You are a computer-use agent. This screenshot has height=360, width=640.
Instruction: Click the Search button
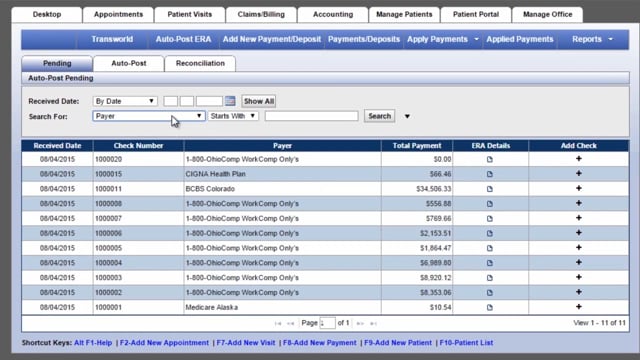(x=380, y=116)
